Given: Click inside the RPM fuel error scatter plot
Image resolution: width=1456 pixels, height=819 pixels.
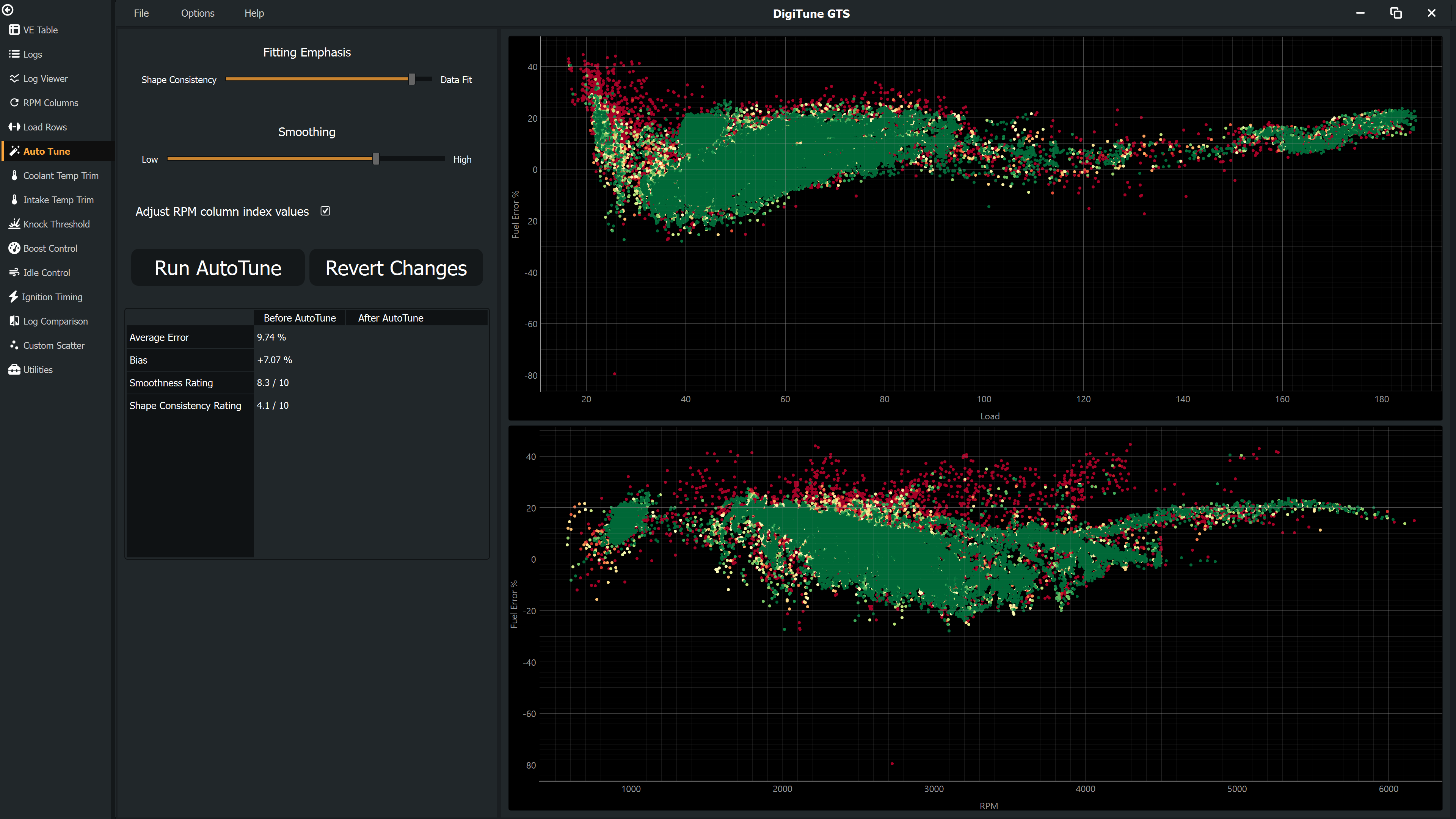Looking at the screenshot, I should [x=990, y=604].
